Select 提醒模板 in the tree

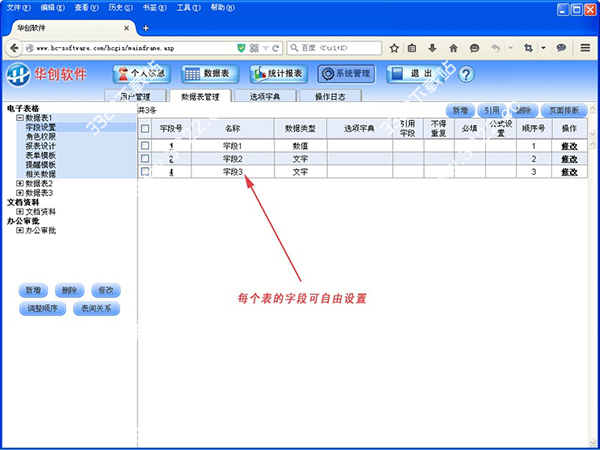(x=41, y=165)
